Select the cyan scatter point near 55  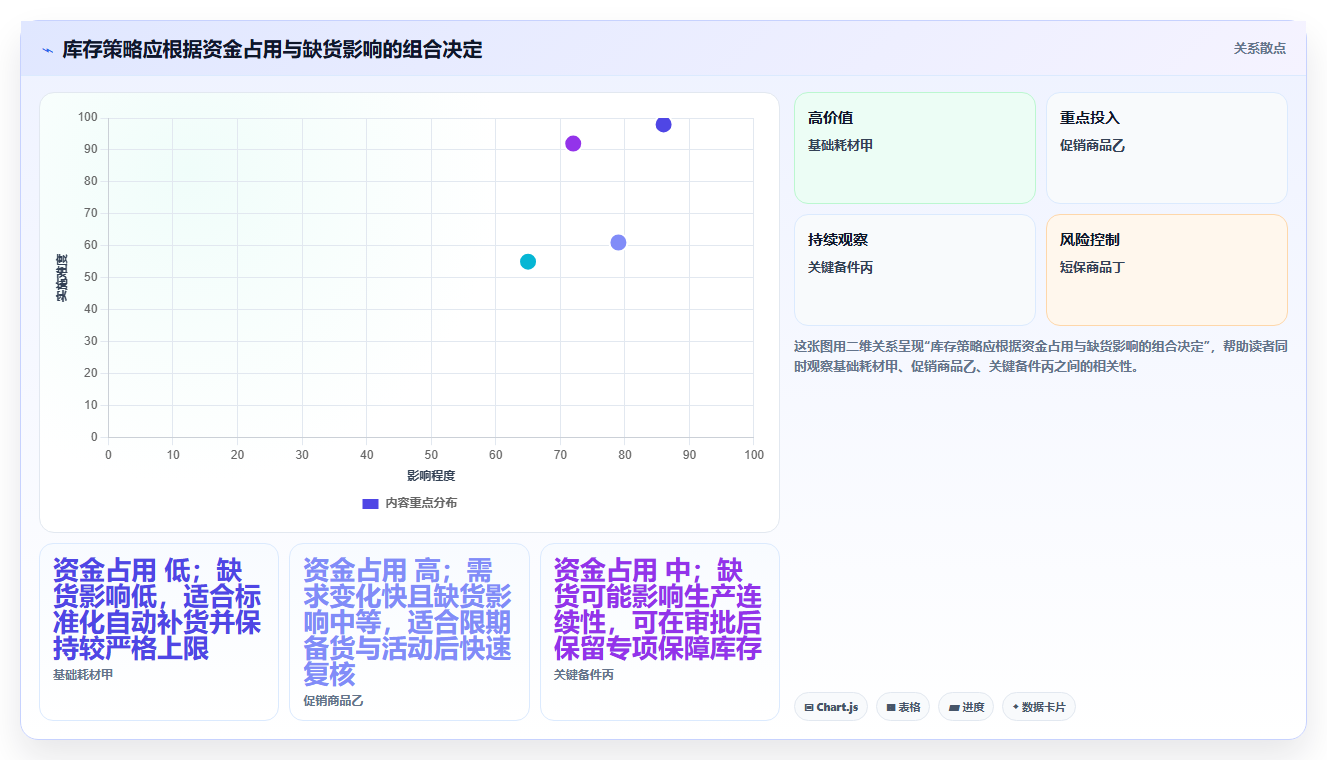528,262
